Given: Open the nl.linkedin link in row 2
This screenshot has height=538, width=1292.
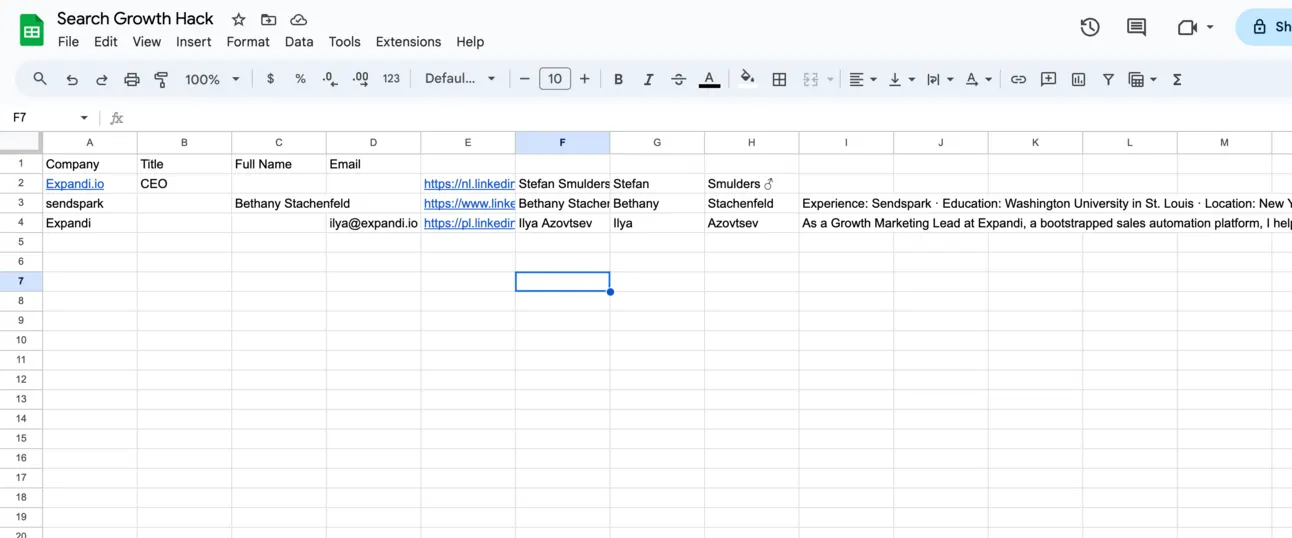Looking at the screenshot, I should pyautogui.click(x=469, y=184).
